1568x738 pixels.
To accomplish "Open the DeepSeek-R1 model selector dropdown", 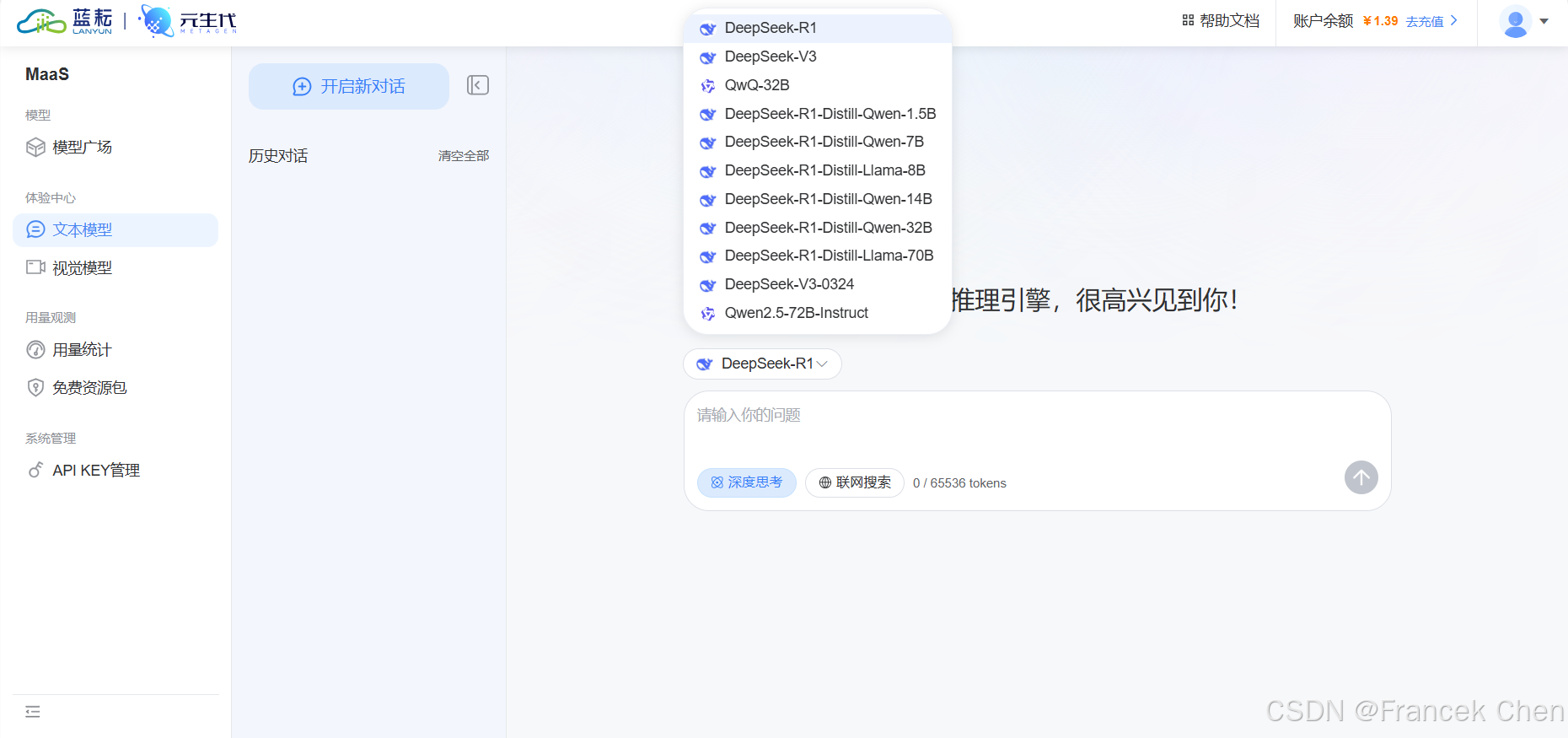I will click(762, 364).
